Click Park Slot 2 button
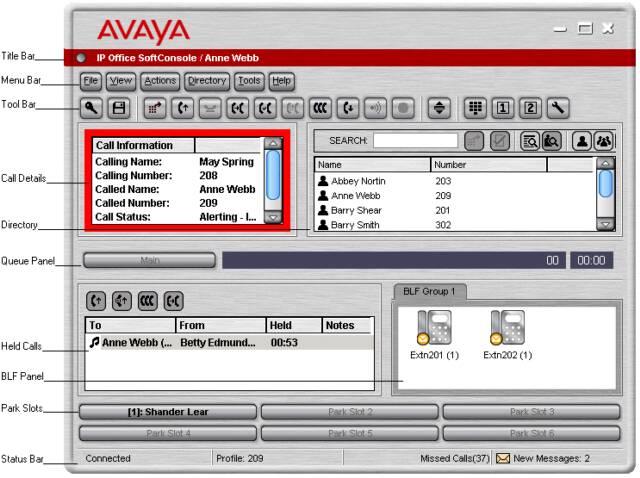Image resolution: width=640 pixels, height=478 pixels. pyautogui.click(x=350, y=412)
